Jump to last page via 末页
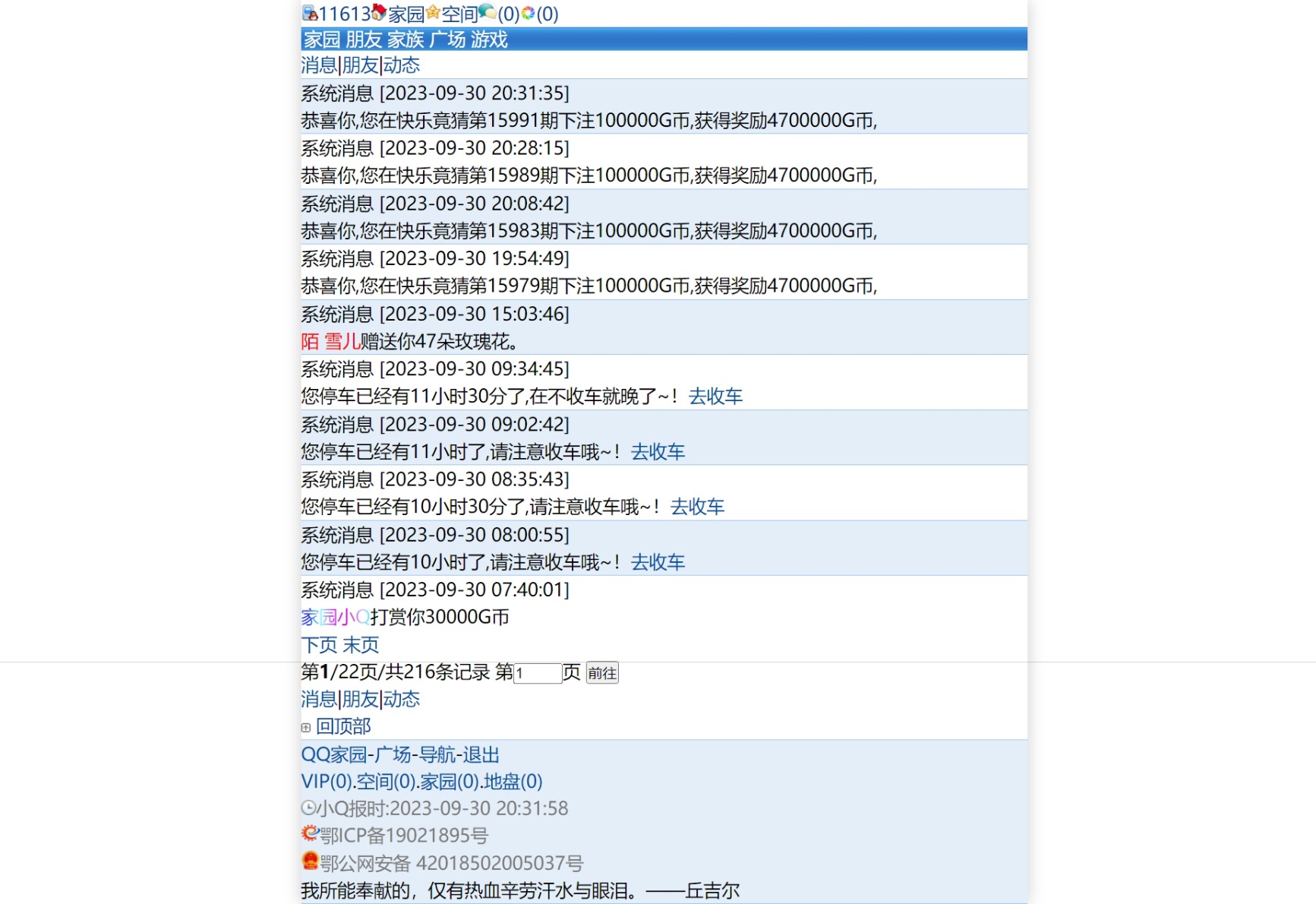 [362, 645]
